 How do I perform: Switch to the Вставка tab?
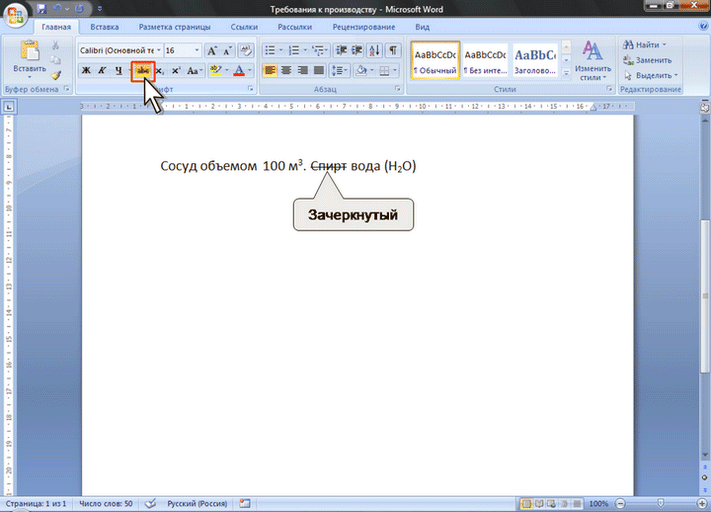click(x=104, y=27)
